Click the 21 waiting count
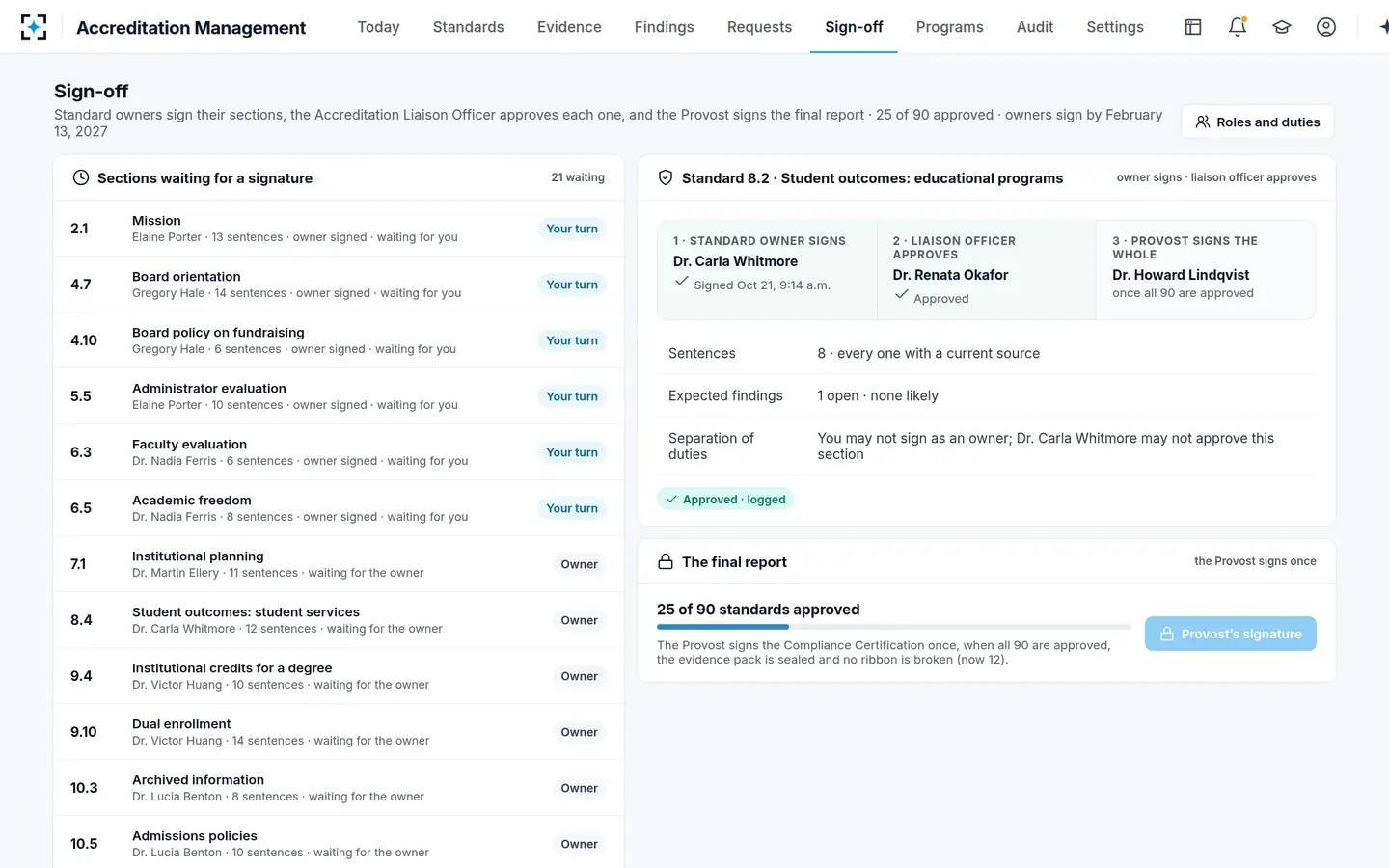This screenshot has height=868, width=1389. click(578, 177)
